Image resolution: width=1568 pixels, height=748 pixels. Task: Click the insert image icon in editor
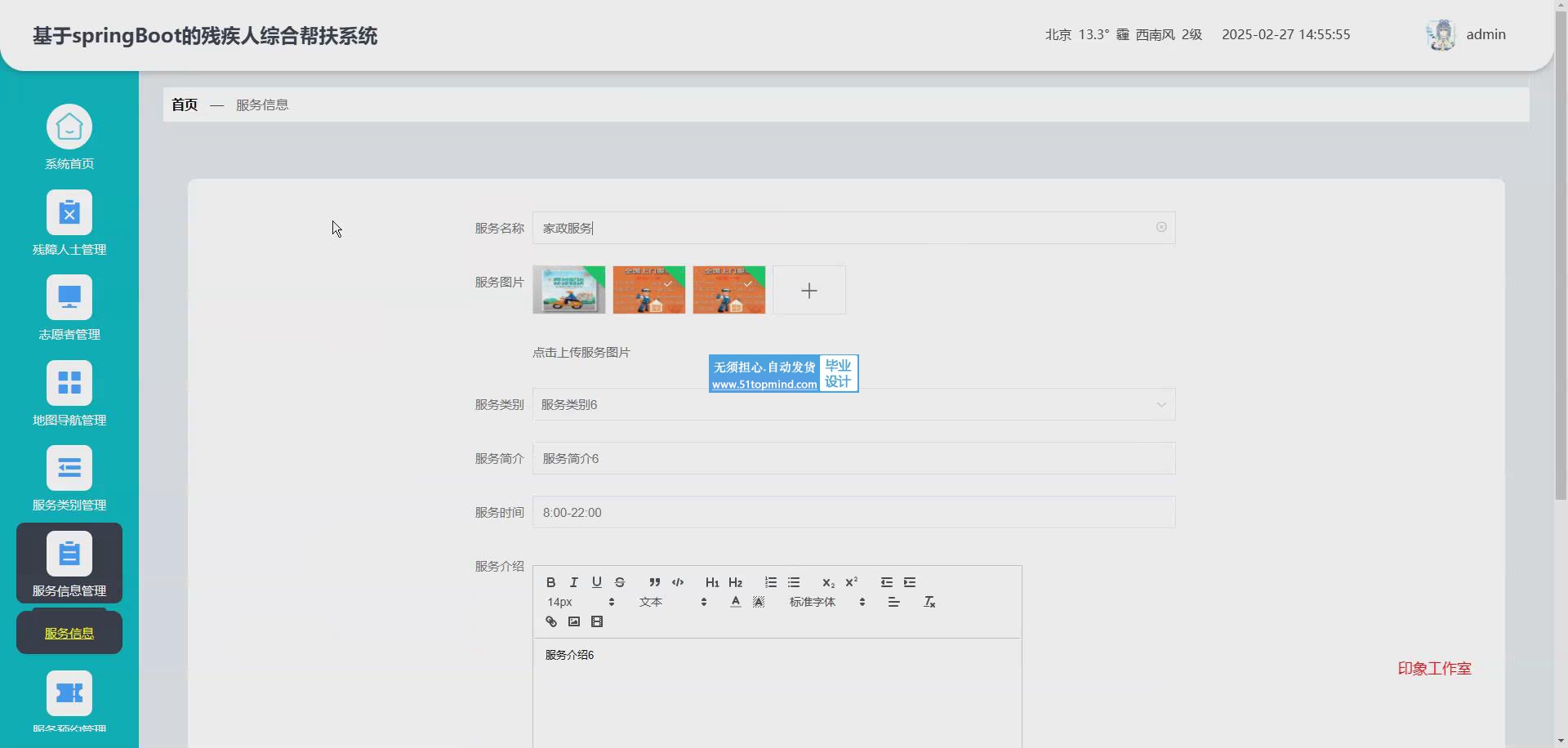point(573,621)
